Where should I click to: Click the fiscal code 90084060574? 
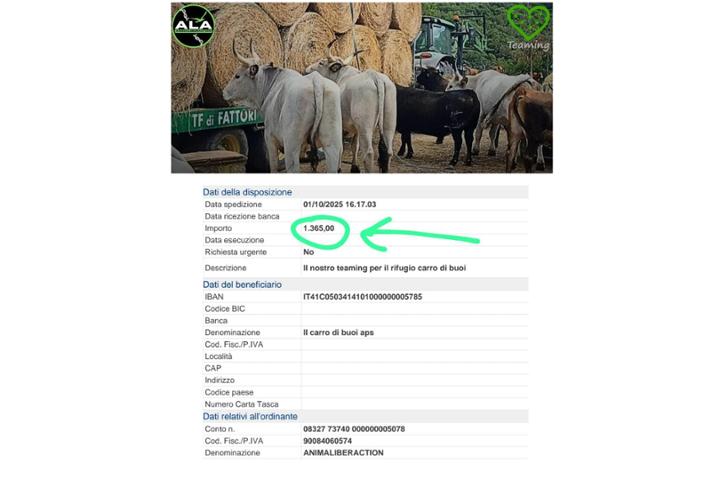pos(327,441)
